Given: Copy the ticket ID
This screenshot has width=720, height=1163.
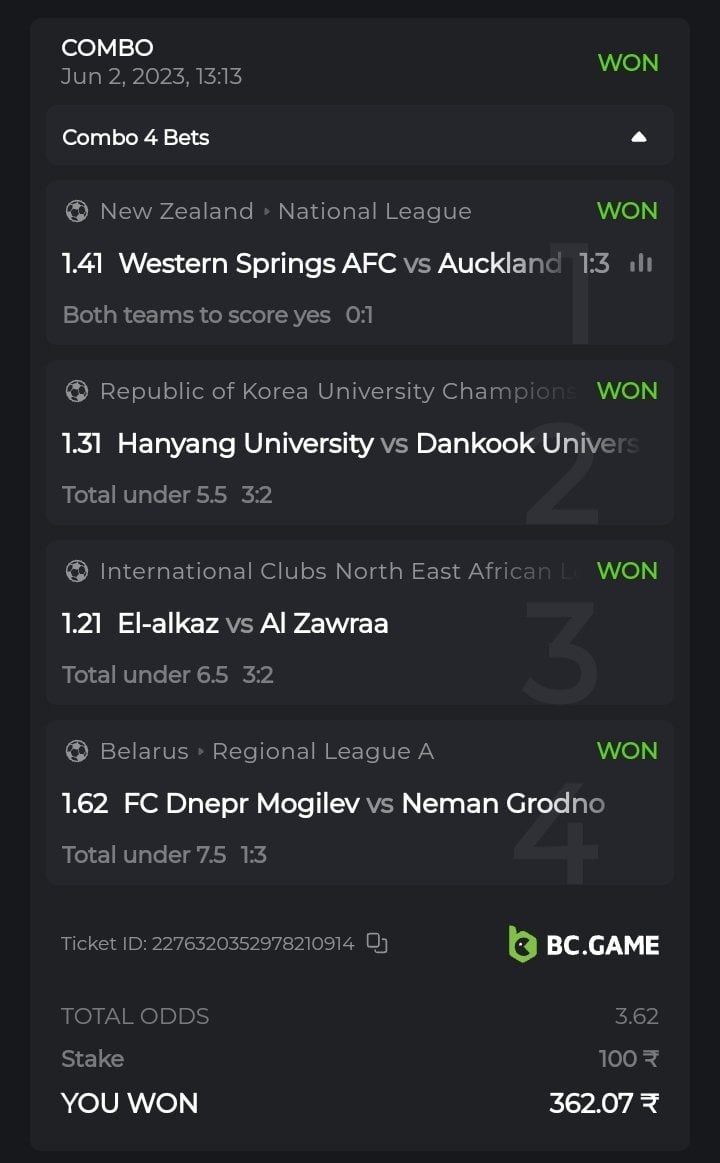Looking at the screenshot, I should pos(377,943).
